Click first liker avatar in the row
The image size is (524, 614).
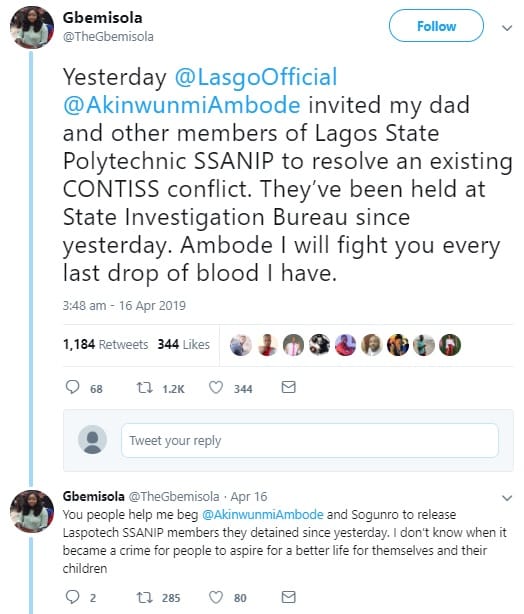[241, 345]
